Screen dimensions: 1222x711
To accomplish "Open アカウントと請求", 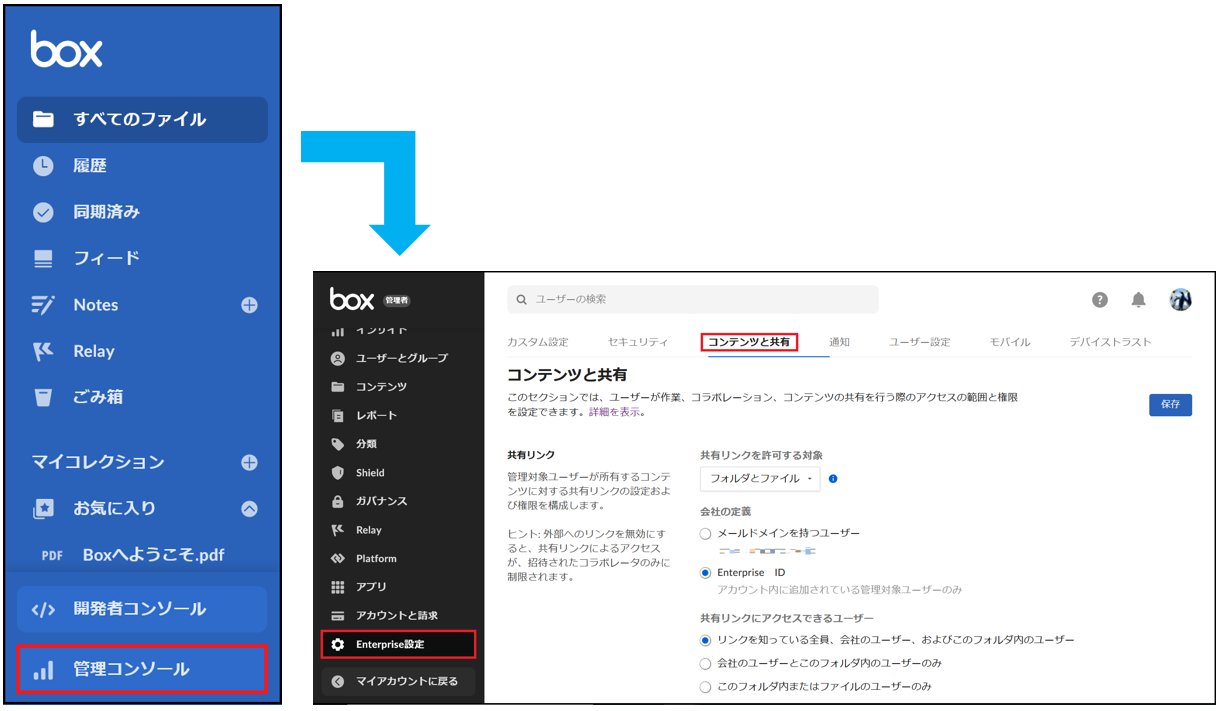I will click(x=398, y=615).
